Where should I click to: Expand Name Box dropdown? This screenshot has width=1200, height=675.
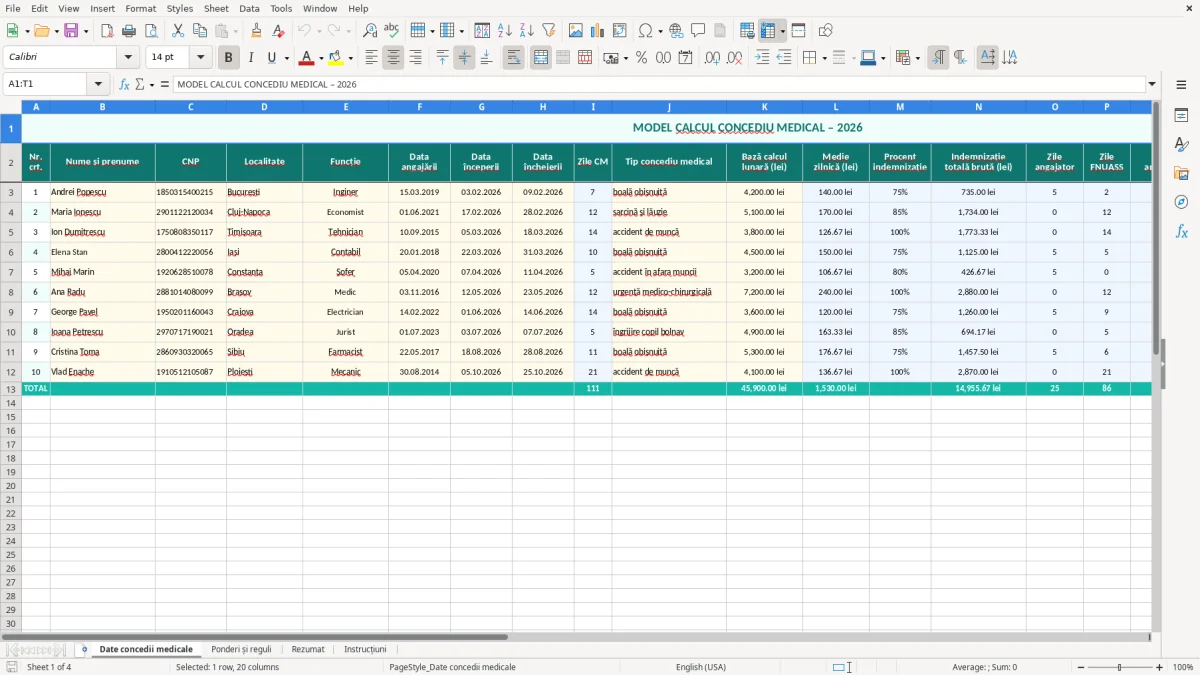coord(98,84)
